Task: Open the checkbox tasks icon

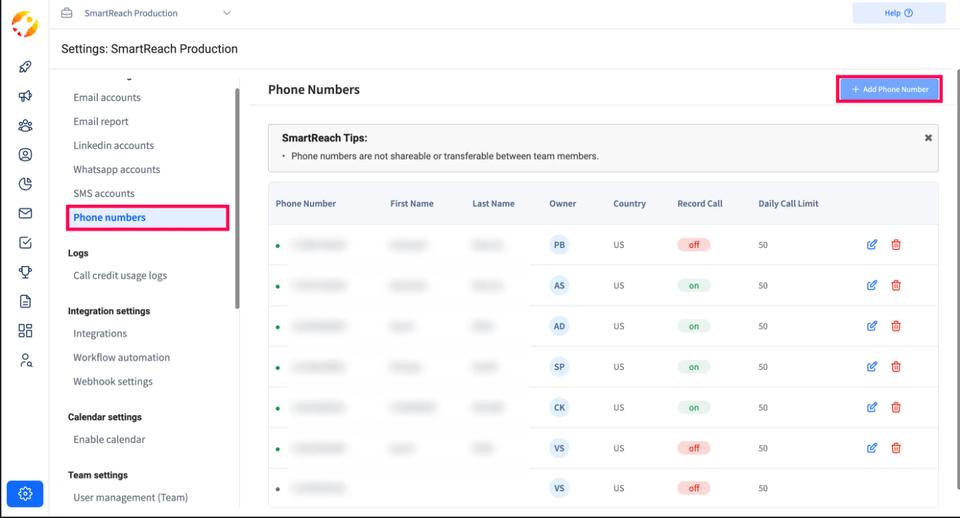Action: [25, 242]
